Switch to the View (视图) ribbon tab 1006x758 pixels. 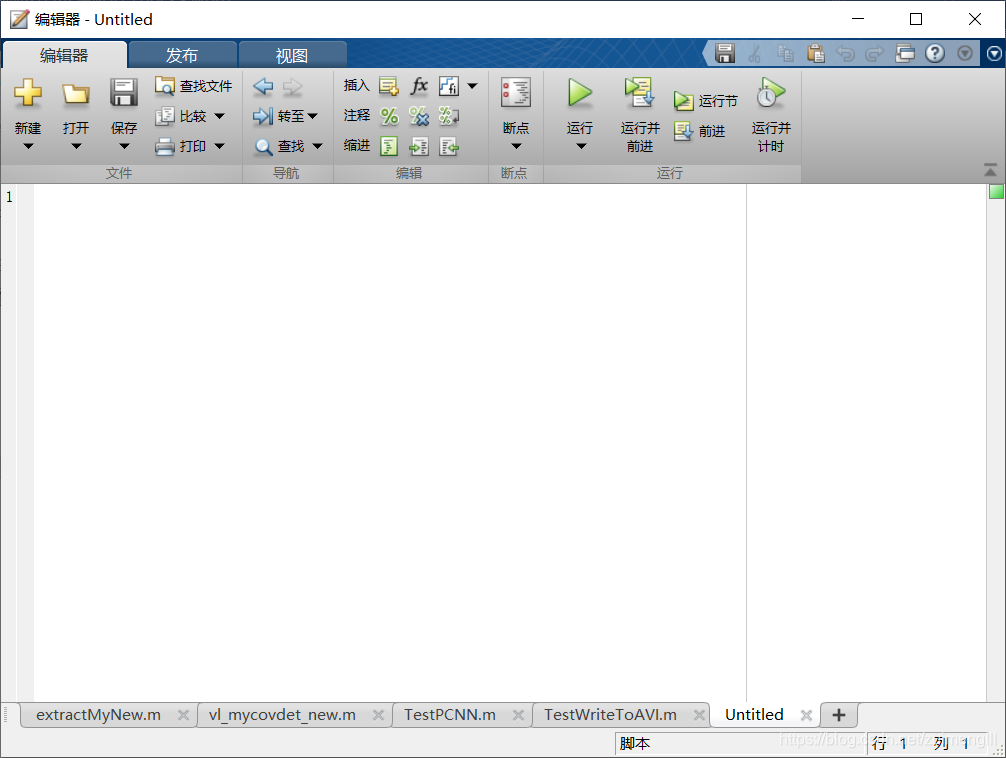(292, 55)
